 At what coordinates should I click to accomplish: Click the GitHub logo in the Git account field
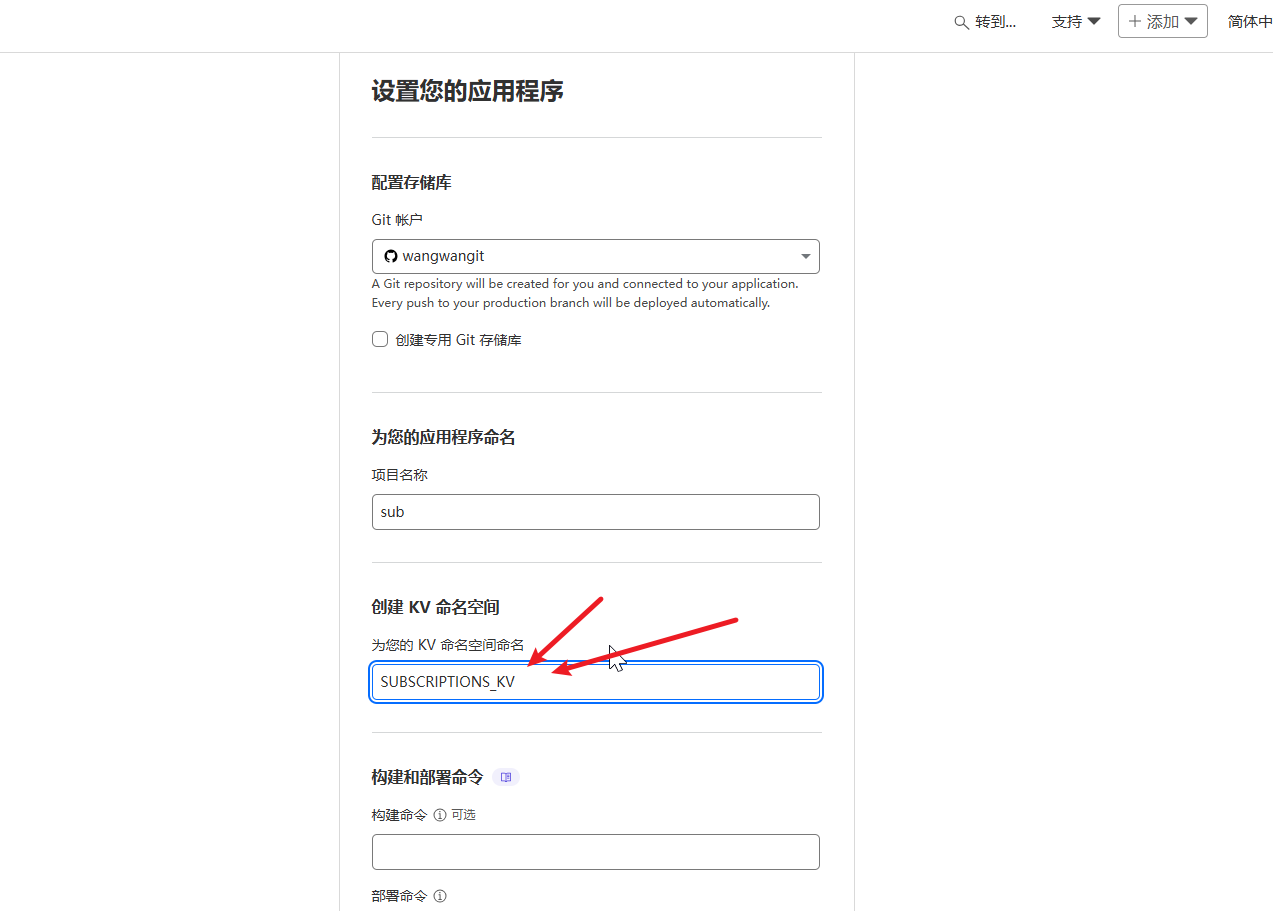coord(390,256)
